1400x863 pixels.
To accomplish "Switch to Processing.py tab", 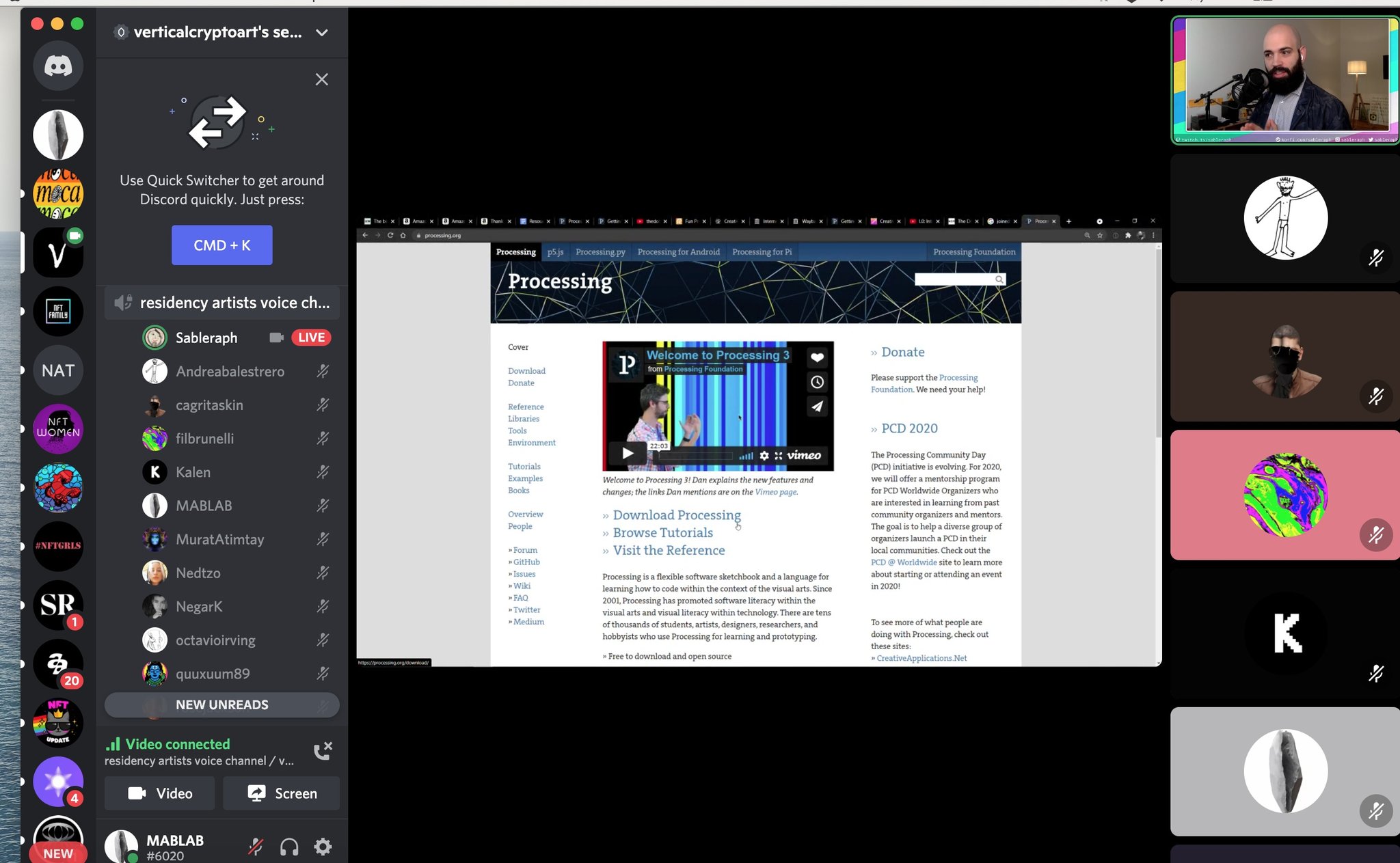I will coord(600,252).
